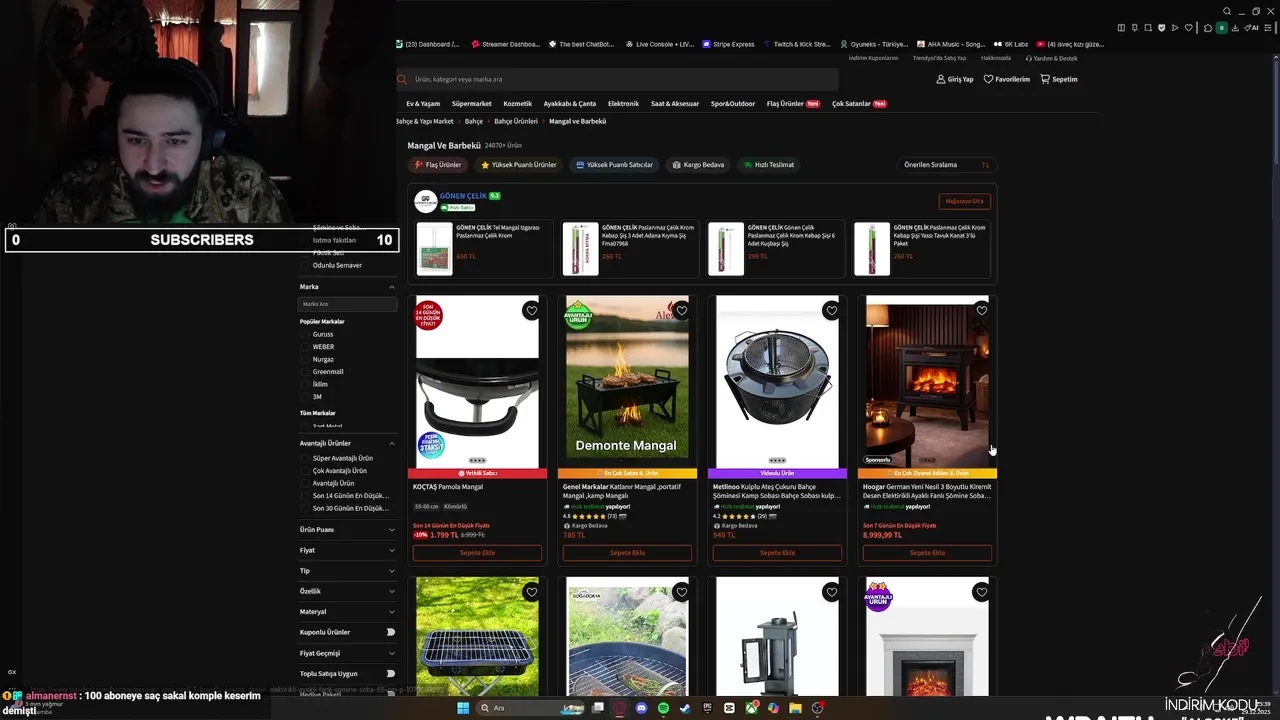Open Süpermarket category menu

tap(471, 104)
